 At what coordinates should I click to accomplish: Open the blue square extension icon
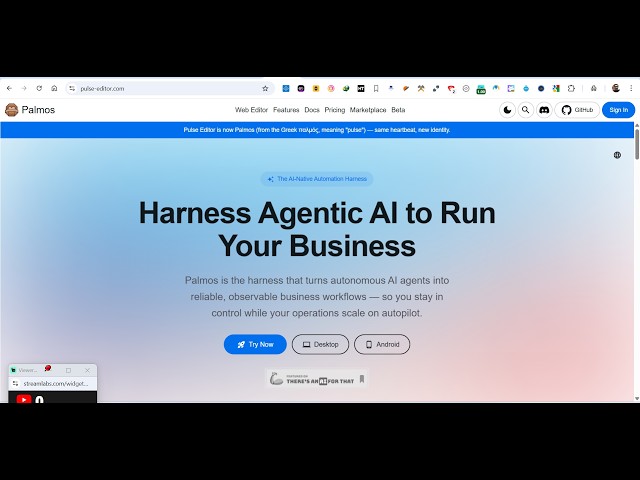(286, 89)
